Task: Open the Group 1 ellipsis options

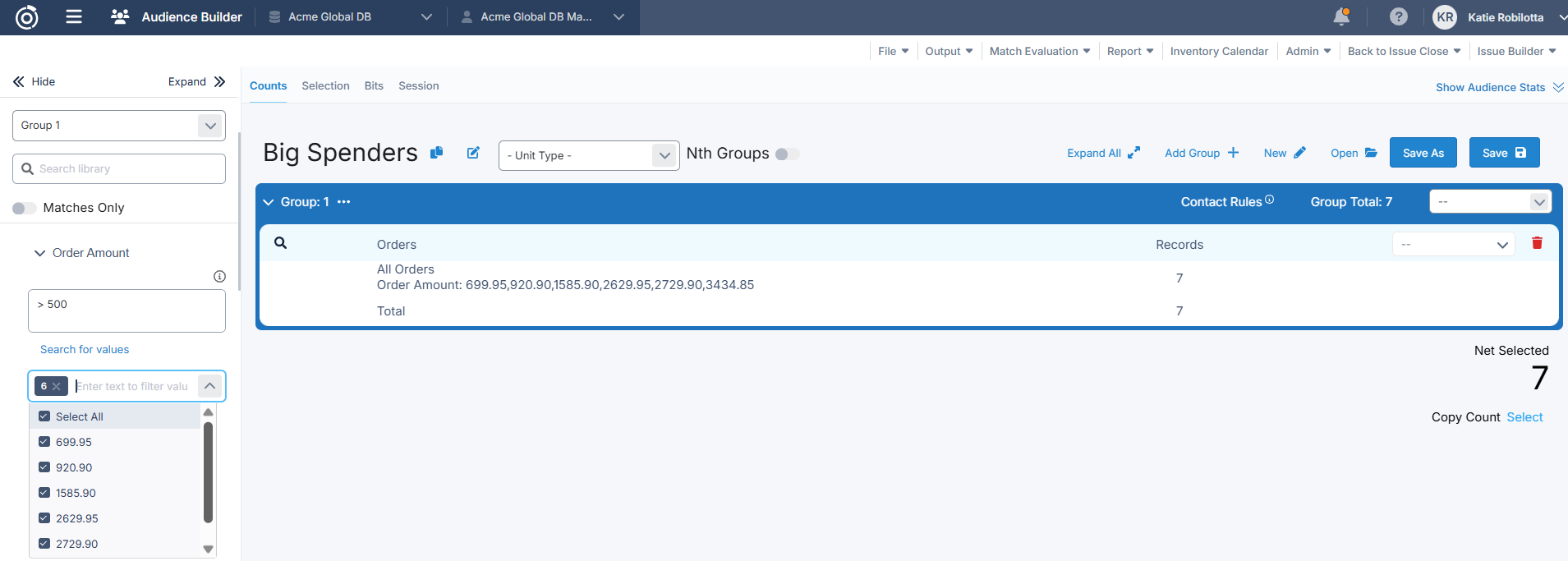Action: click(x=344, y=202)
